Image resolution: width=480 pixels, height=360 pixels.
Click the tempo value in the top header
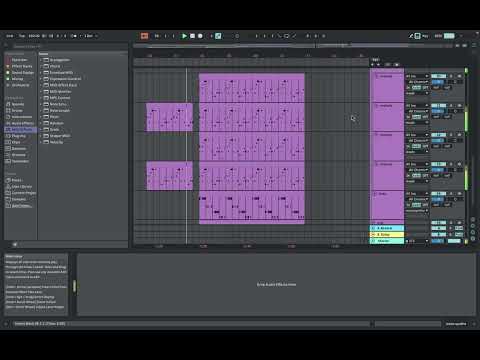tap(34, 36)
